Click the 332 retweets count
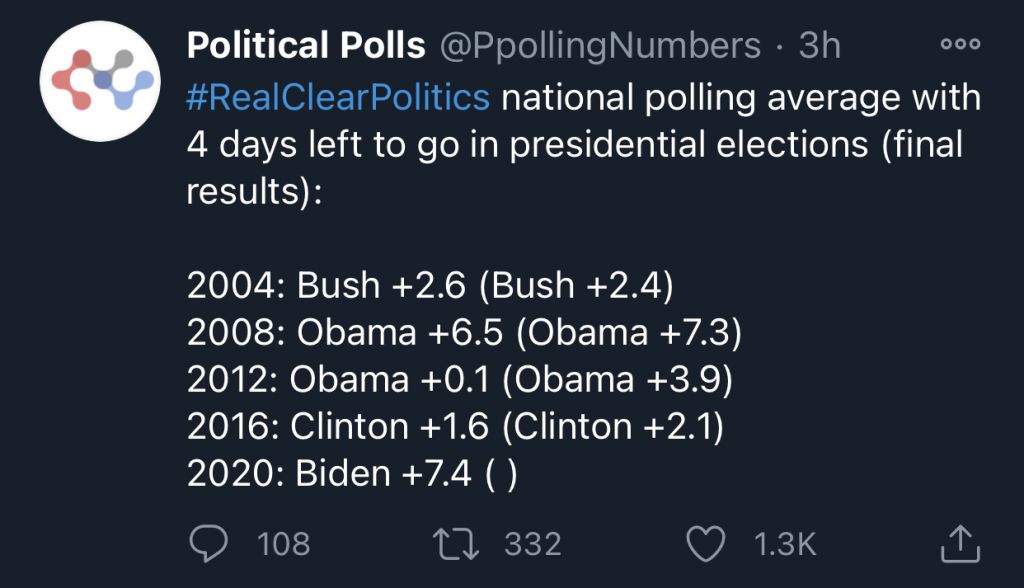Image resolution: width=1024 pixels, height=588 pixels. click(x=533, y=544)
